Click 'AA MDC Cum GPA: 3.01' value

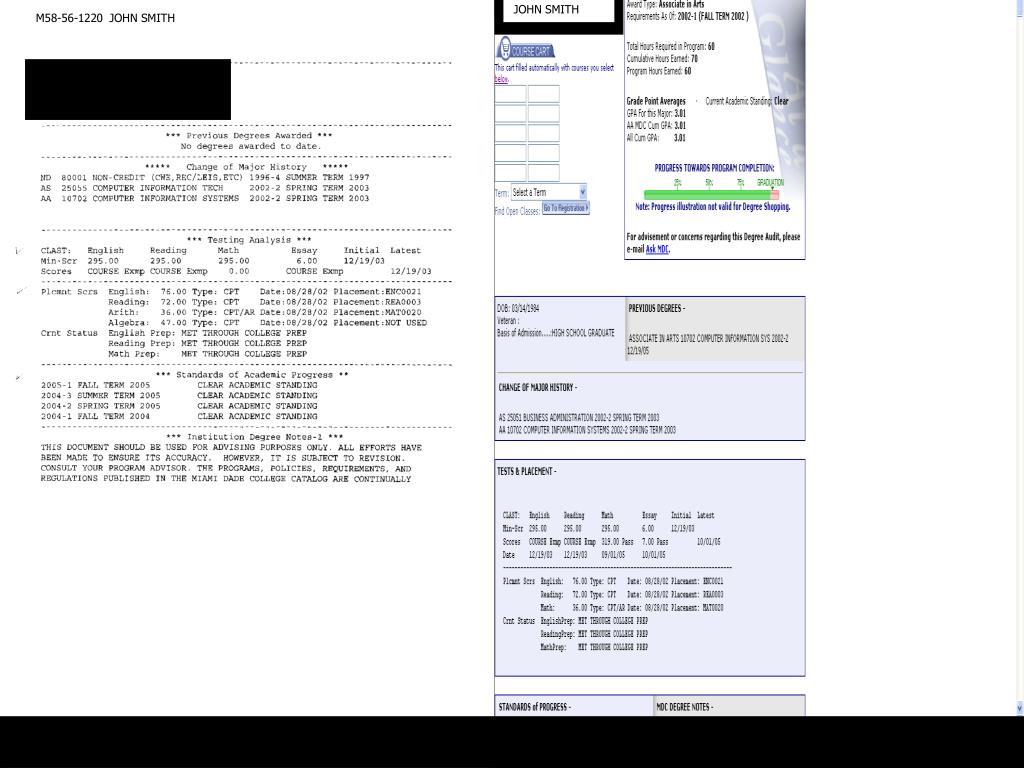coord(656,126)
